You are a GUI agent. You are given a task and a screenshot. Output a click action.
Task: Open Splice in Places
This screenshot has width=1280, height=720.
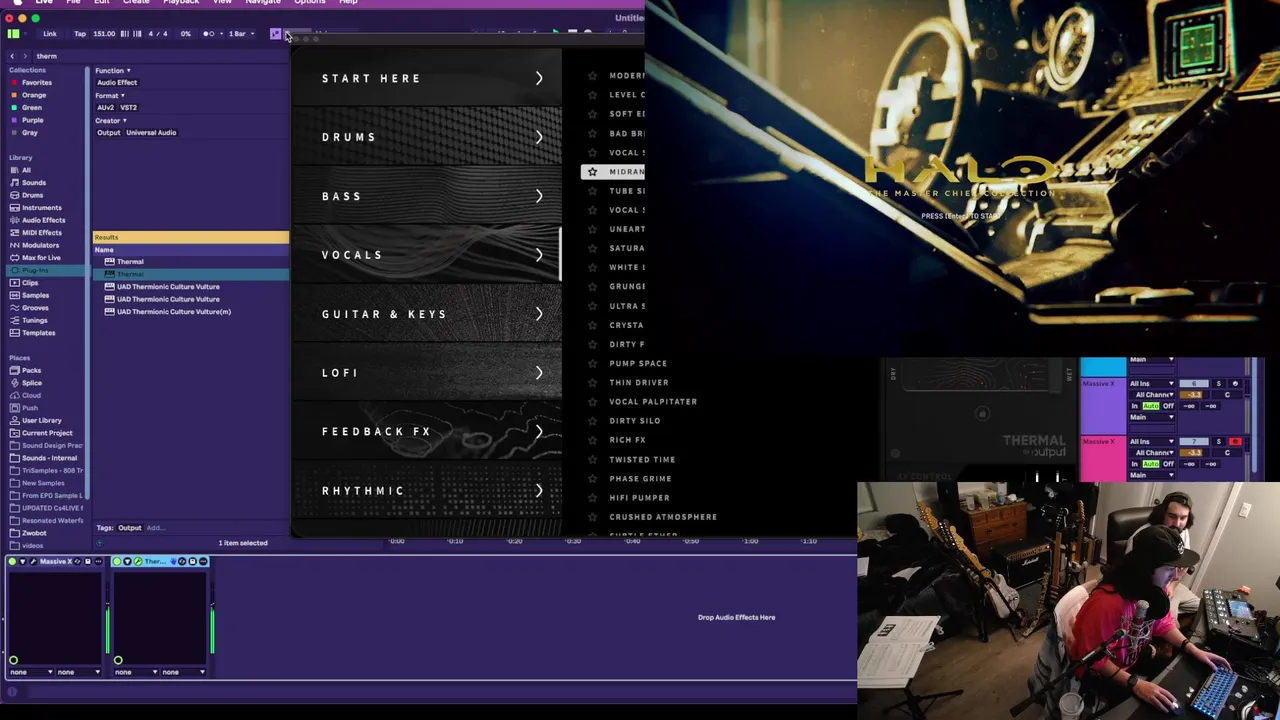click(32, 383)
